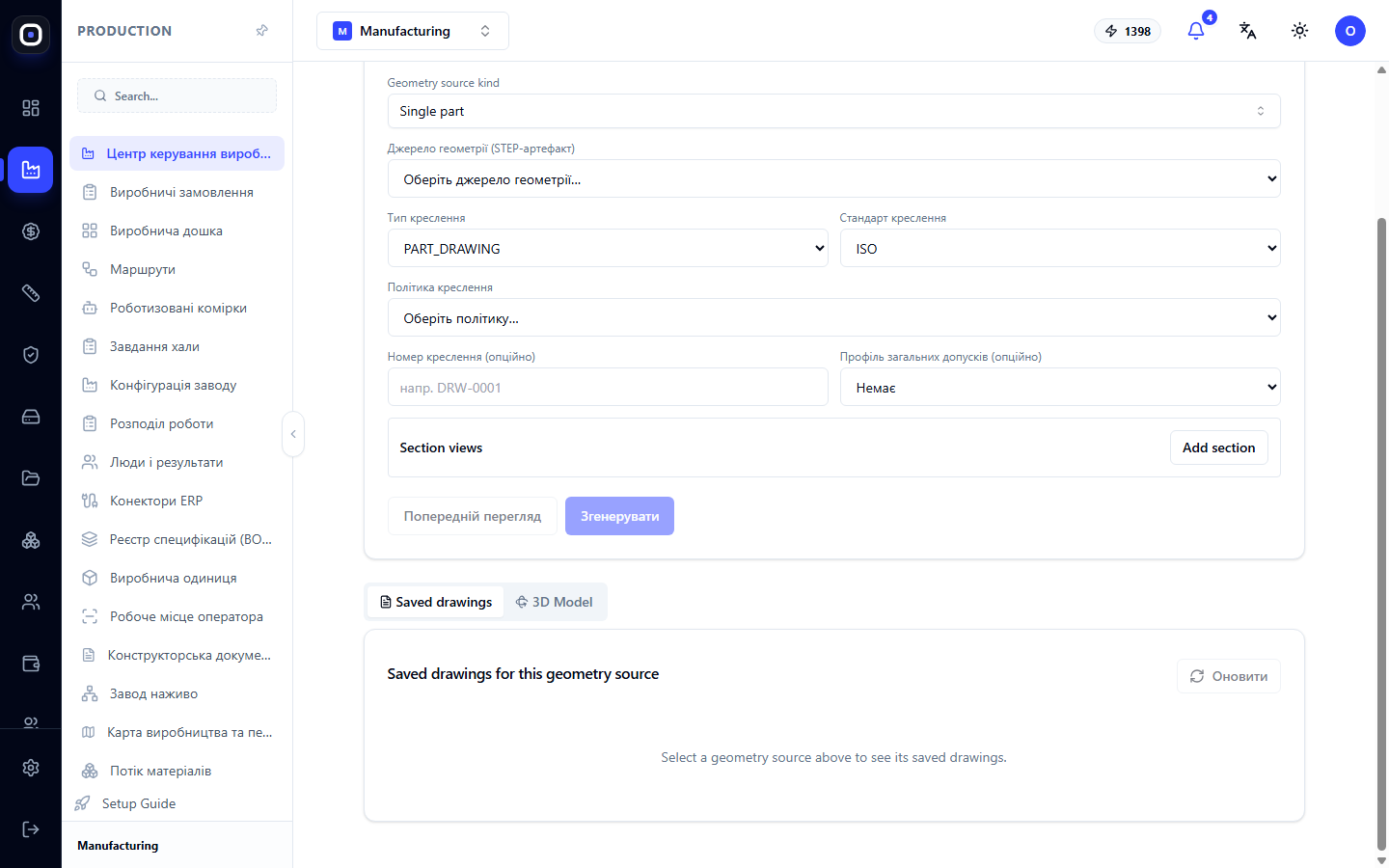
Task: Toggle light theme with sun icon
Action: 1300,31
